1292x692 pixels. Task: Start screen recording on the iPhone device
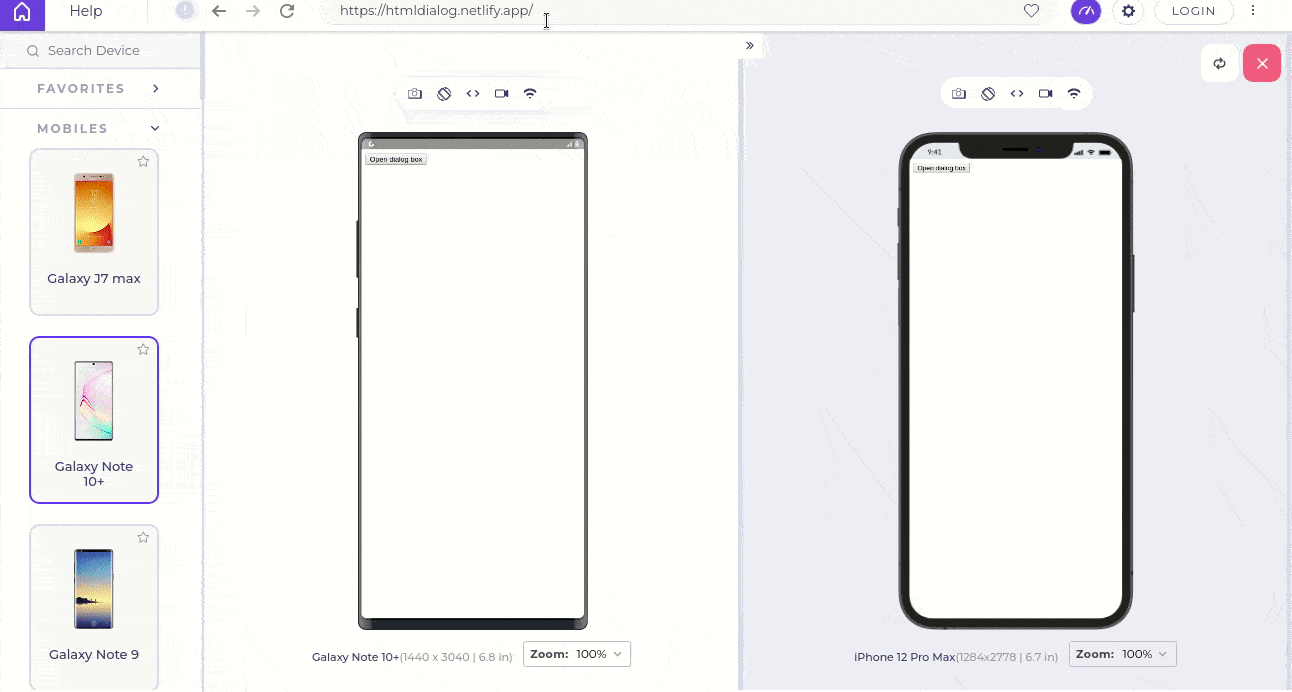[x=1045, y=93]
